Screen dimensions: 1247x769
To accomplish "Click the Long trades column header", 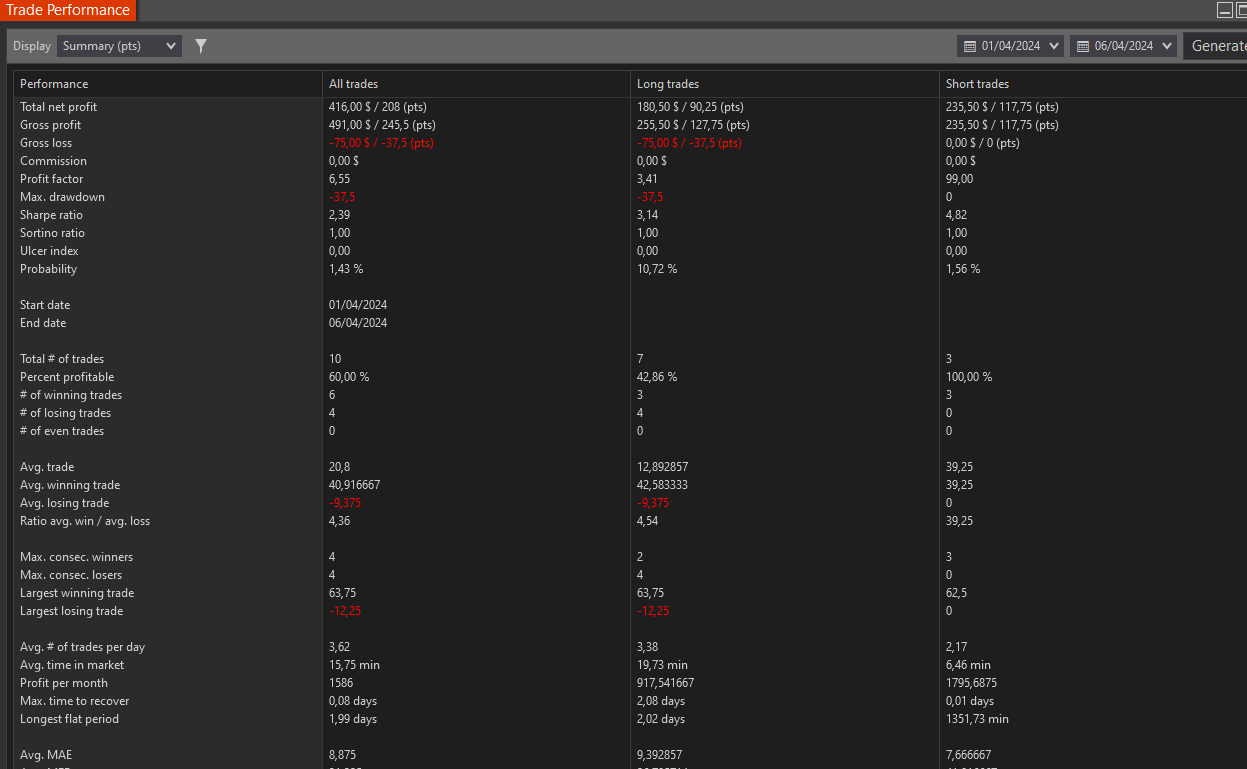I will (668, 84).
